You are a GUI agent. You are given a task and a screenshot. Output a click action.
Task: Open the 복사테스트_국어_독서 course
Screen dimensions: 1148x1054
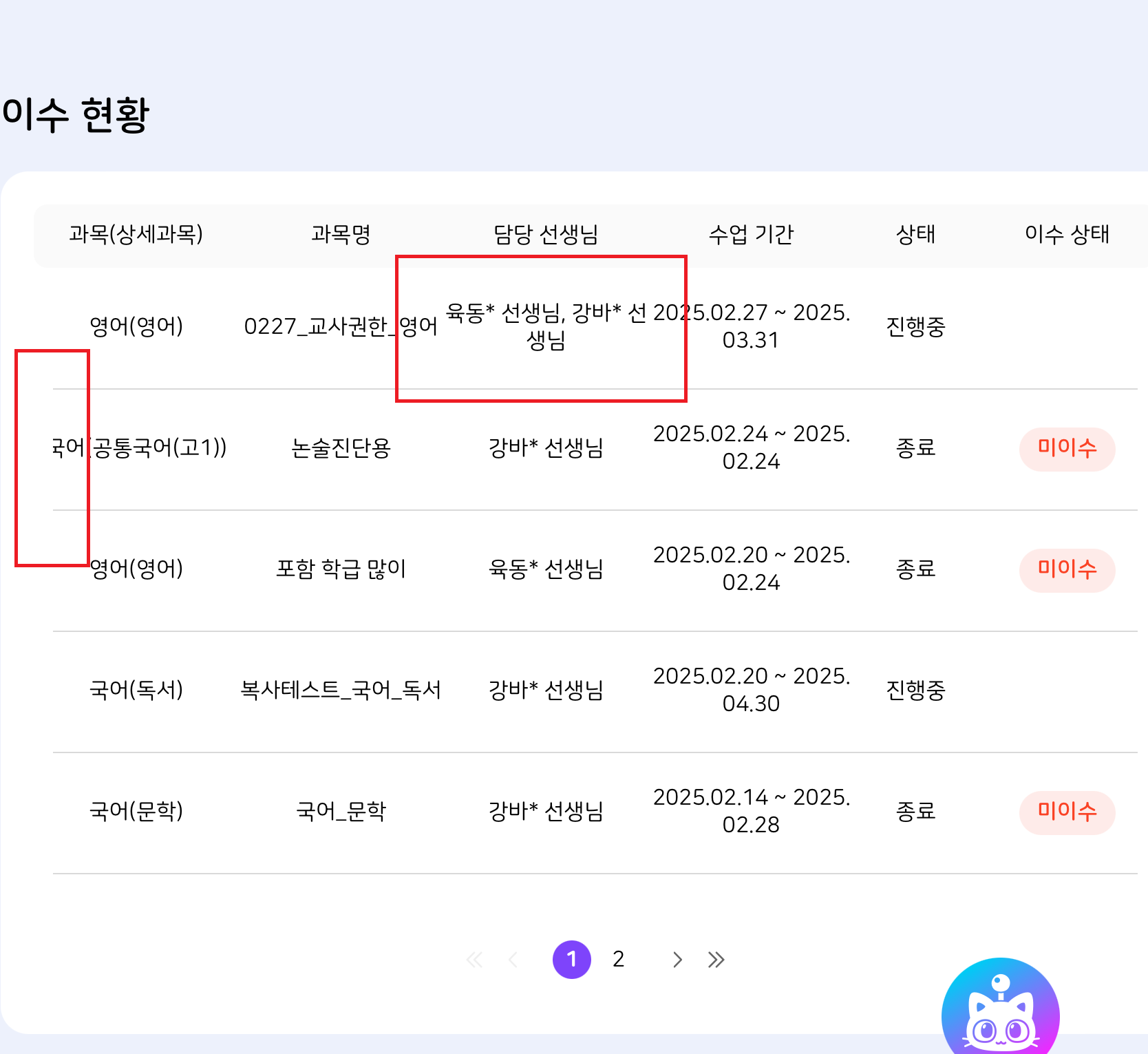click(341, 691)
